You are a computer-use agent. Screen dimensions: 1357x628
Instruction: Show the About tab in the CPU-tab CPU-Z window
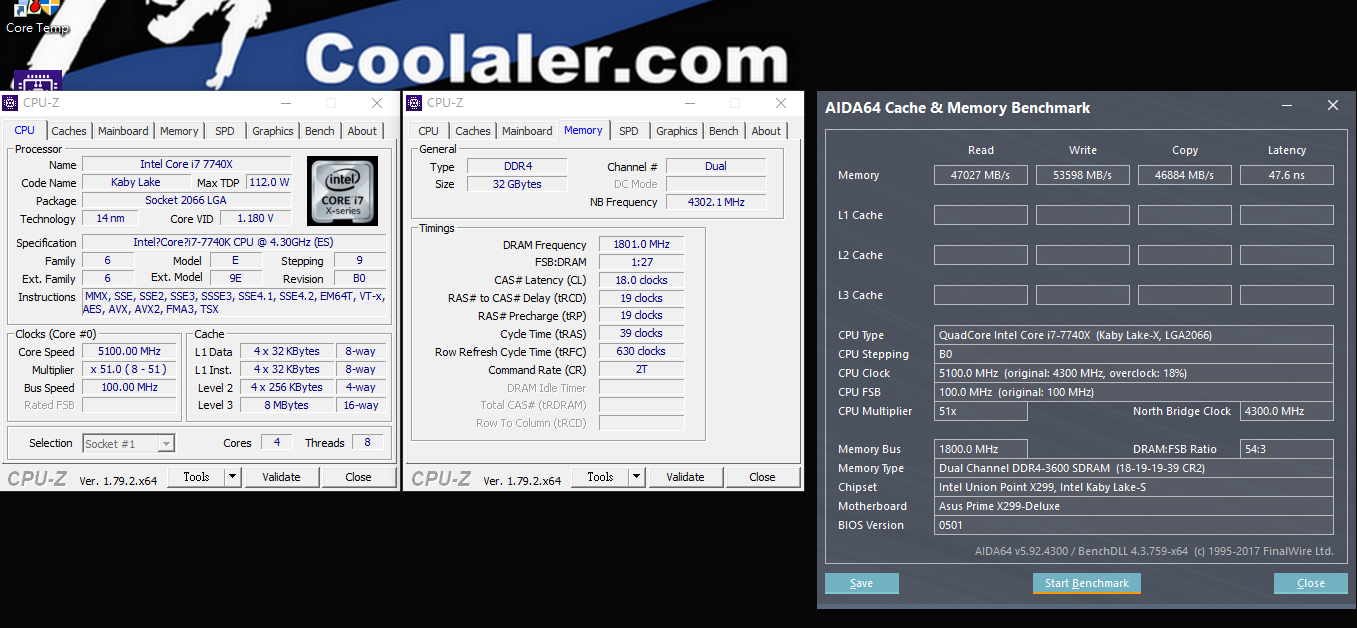point(362,131)
